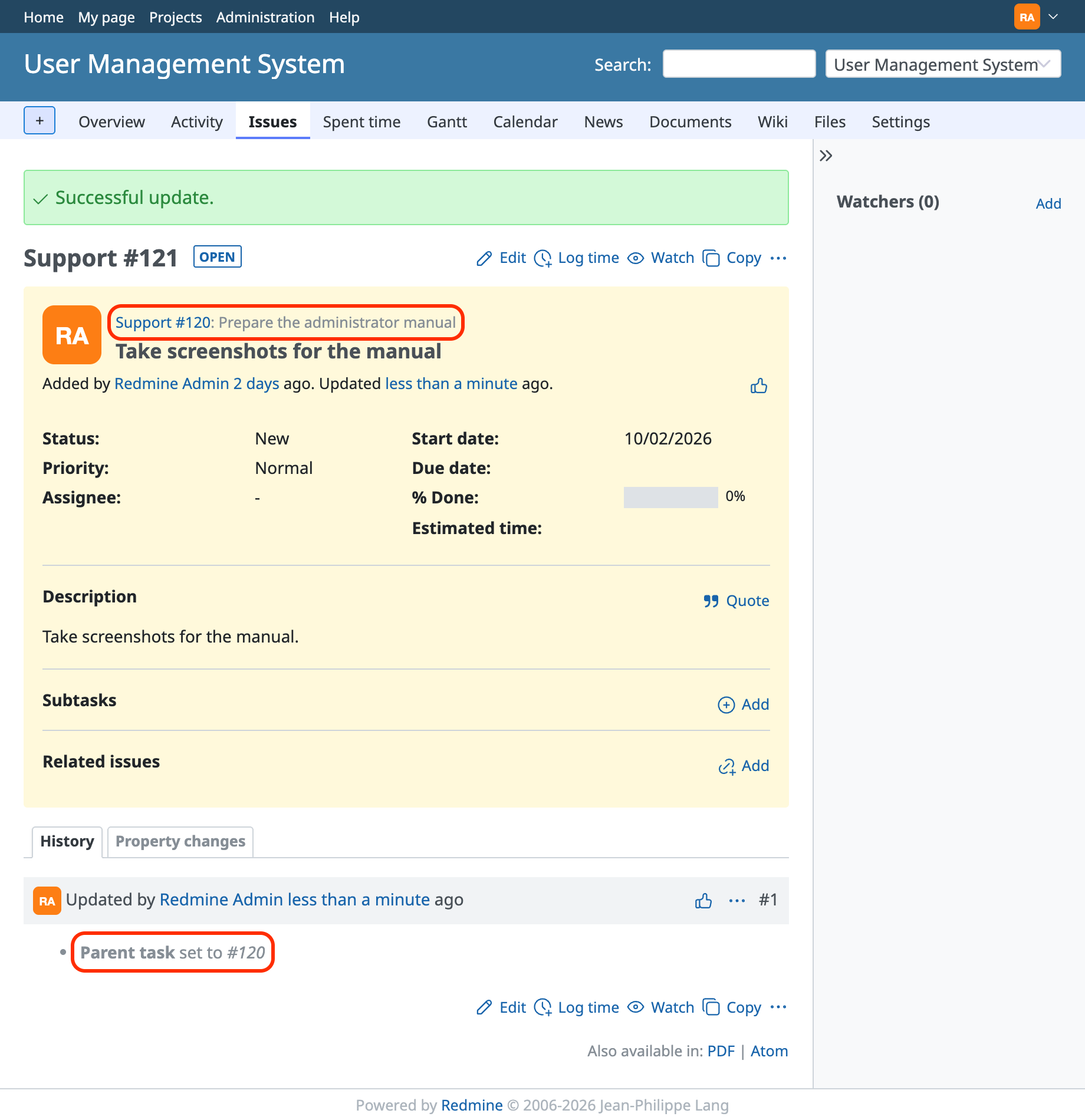The height and width of the screenshot is (1120, 1085).
Task: Click the % Done progress bar
Action: [670, 498]
